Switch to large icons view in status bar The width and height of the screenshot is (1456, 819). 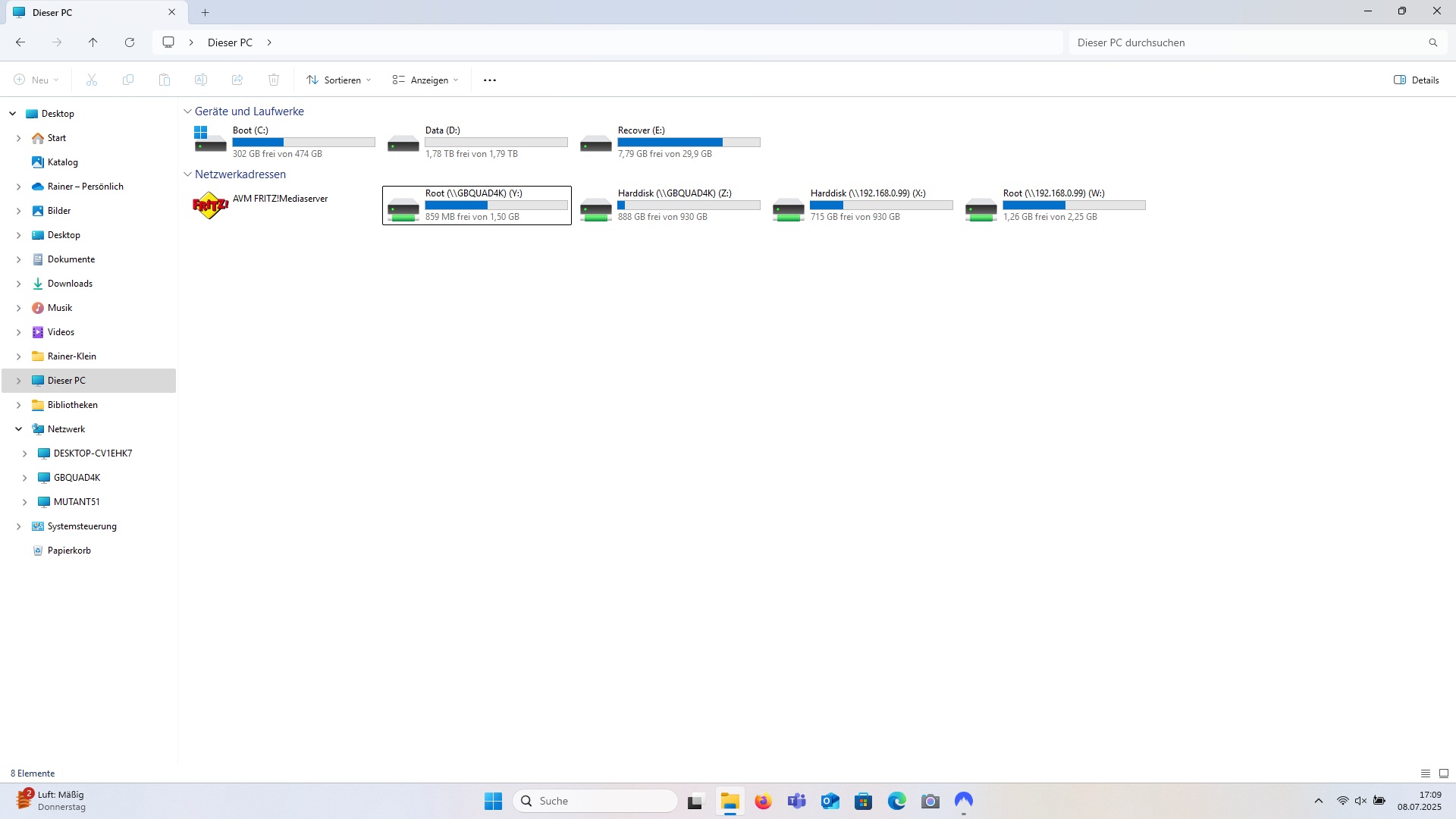[1444, 773]
